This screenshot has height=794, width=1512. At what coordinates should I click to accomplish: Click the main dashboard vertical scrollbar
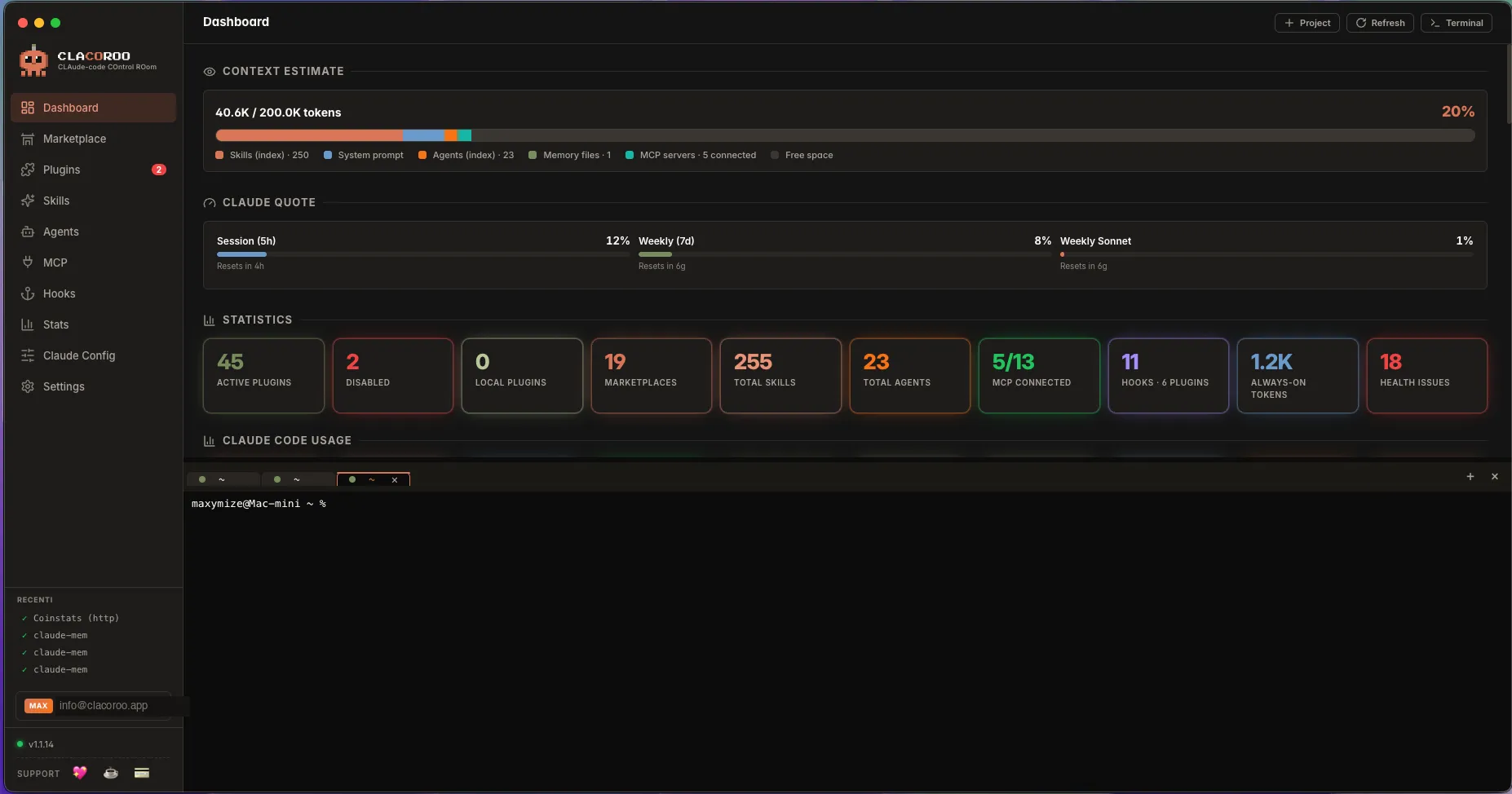(x=1508, y=84)
